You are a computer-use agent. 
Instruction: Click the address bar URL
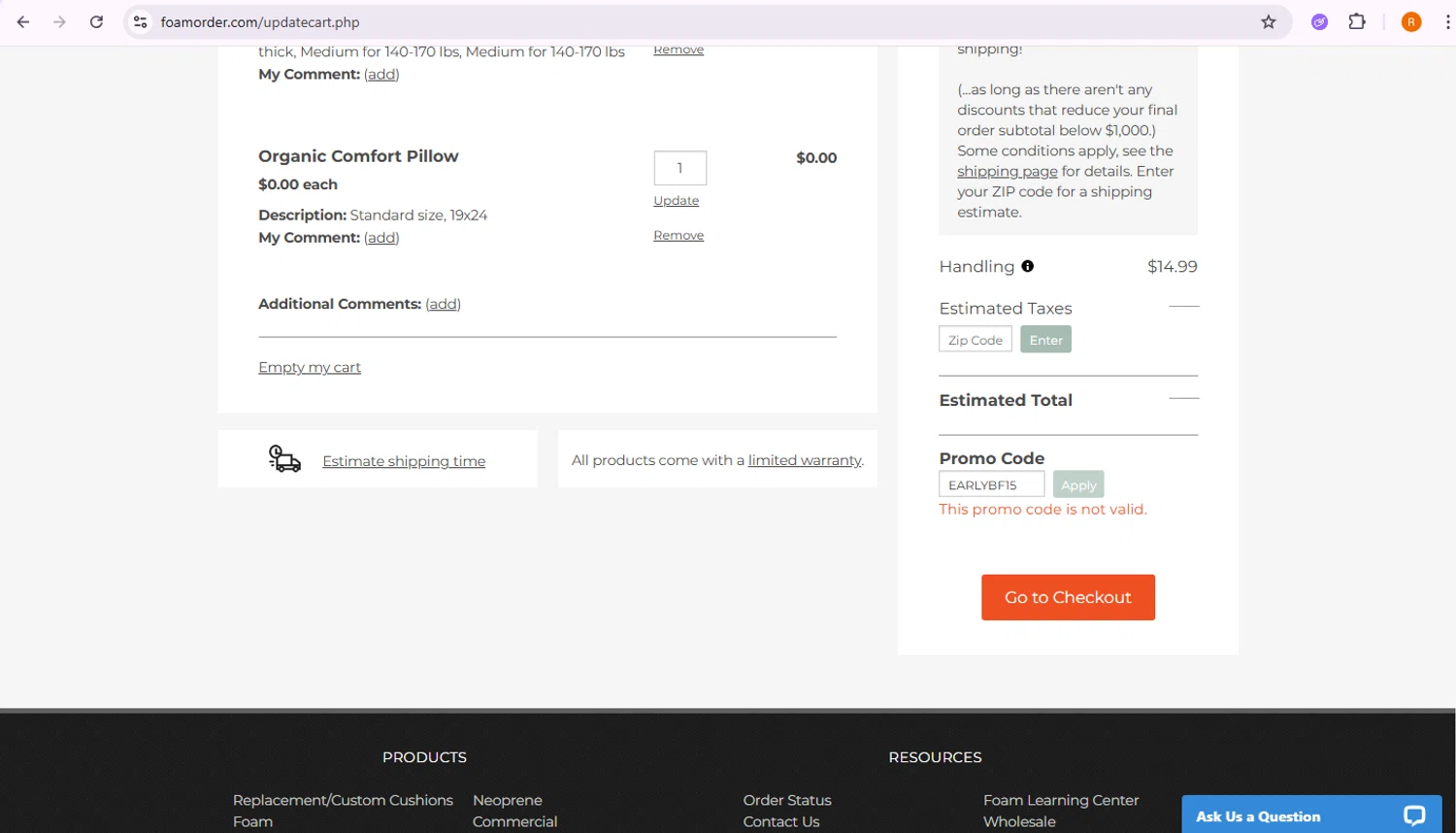(x=260, y=21)
